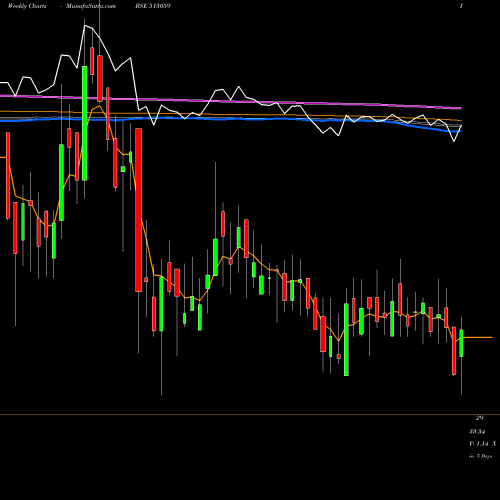Click the long red candle after the peak
The width and height of the screenshot is (500, 500).
coord(139,210)
